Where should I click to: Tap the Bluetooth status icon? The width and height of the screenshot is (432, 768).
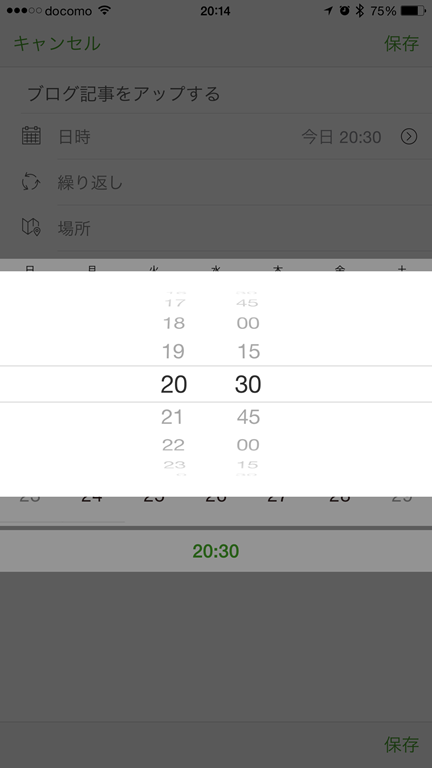360,11
